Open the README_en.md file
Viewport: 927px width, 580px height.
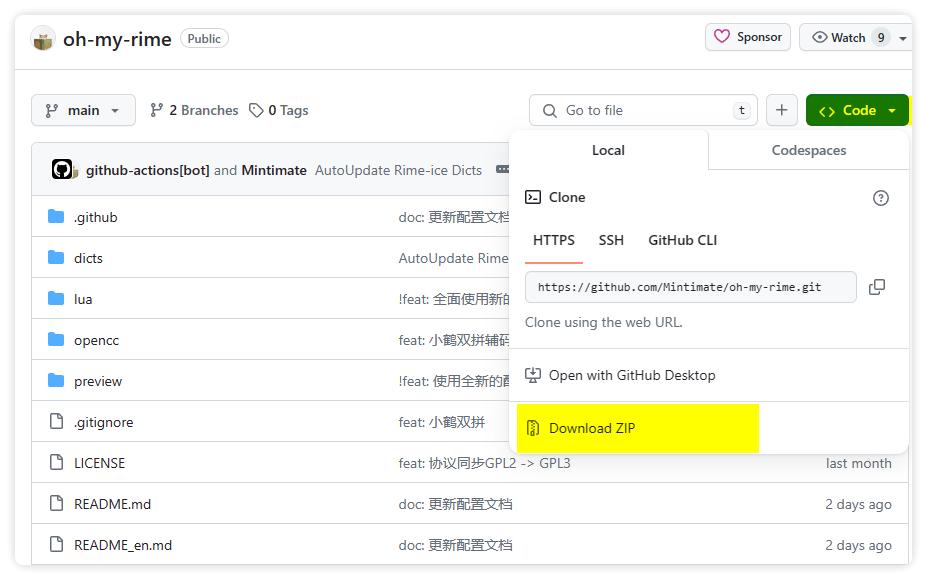(x=123, y=545)
